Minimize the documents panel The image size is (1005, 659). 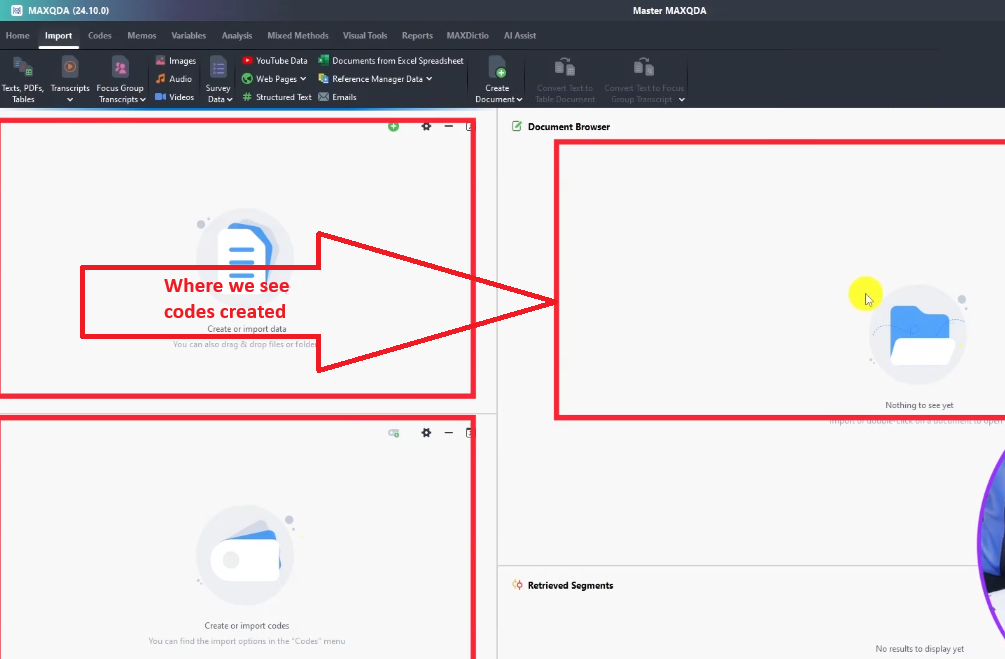(x=449, y=127)
